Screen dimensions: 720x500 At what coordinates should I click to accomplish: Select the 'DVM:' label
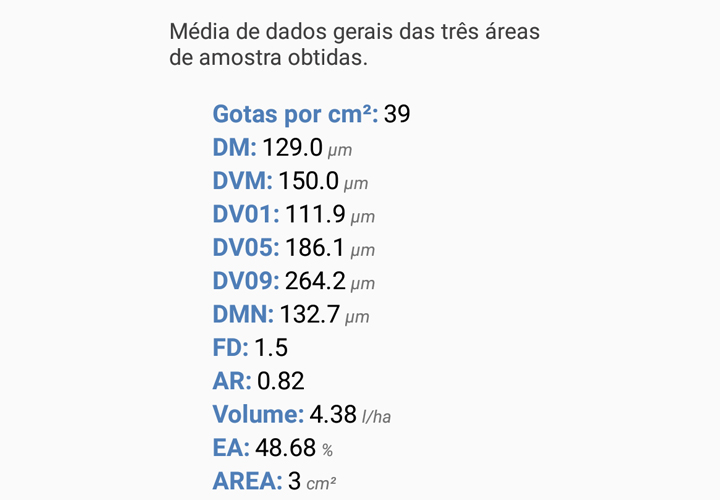pyautogui.click(x=242, y=181)
